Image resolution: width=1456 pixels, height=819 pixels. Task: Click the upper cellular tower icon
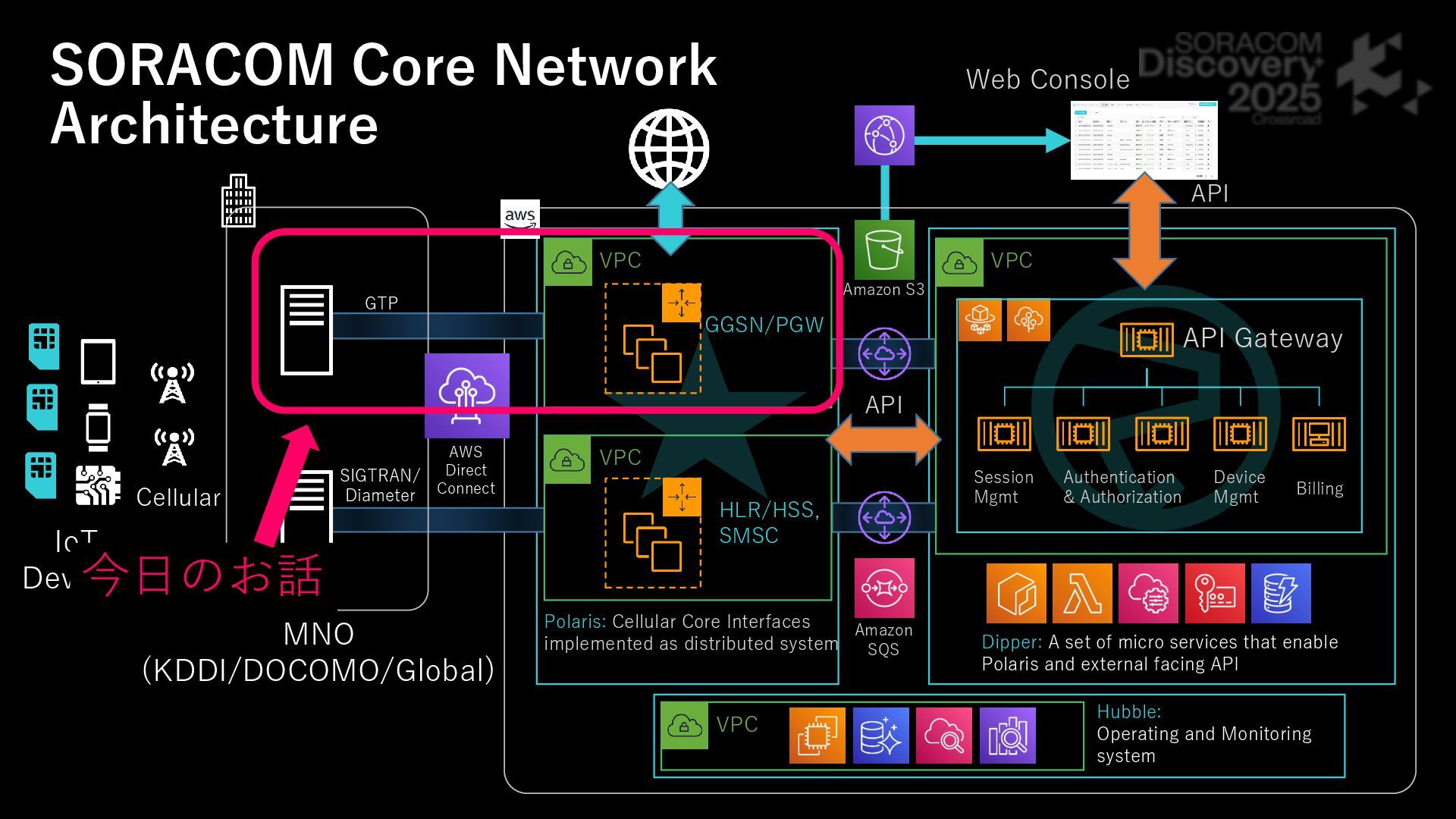[x=173, y=383]
